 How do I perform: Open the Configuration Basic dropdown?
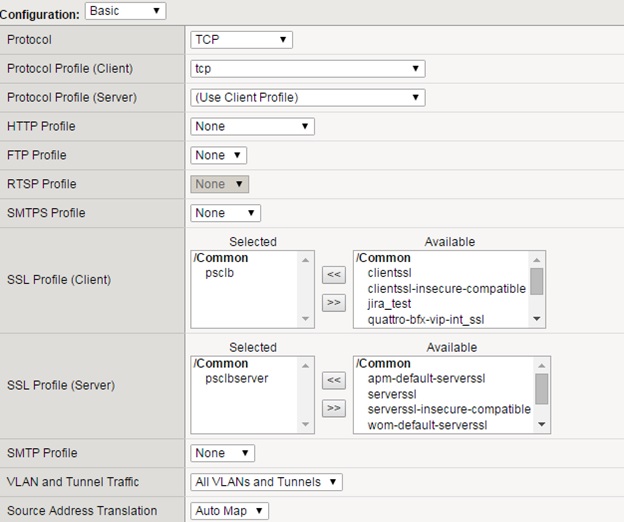tap(125, 11)
